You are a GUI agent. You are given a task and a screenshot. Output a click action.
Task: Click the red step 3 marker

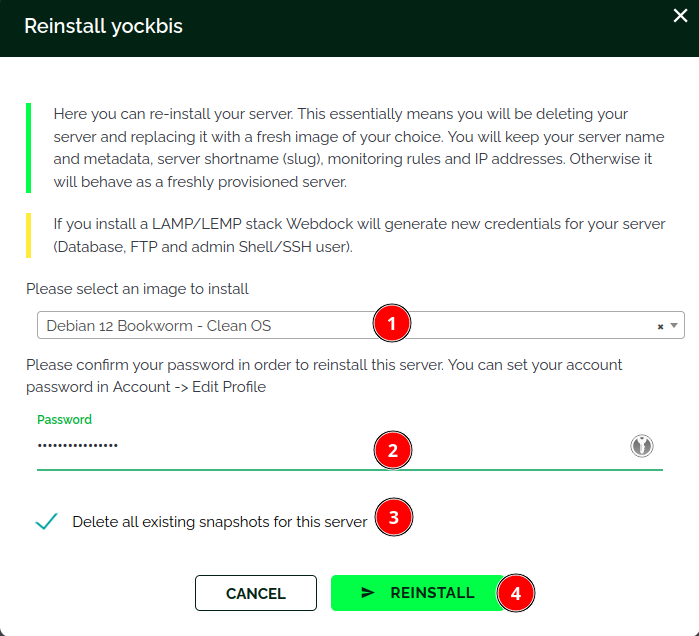tap(393, 518)
